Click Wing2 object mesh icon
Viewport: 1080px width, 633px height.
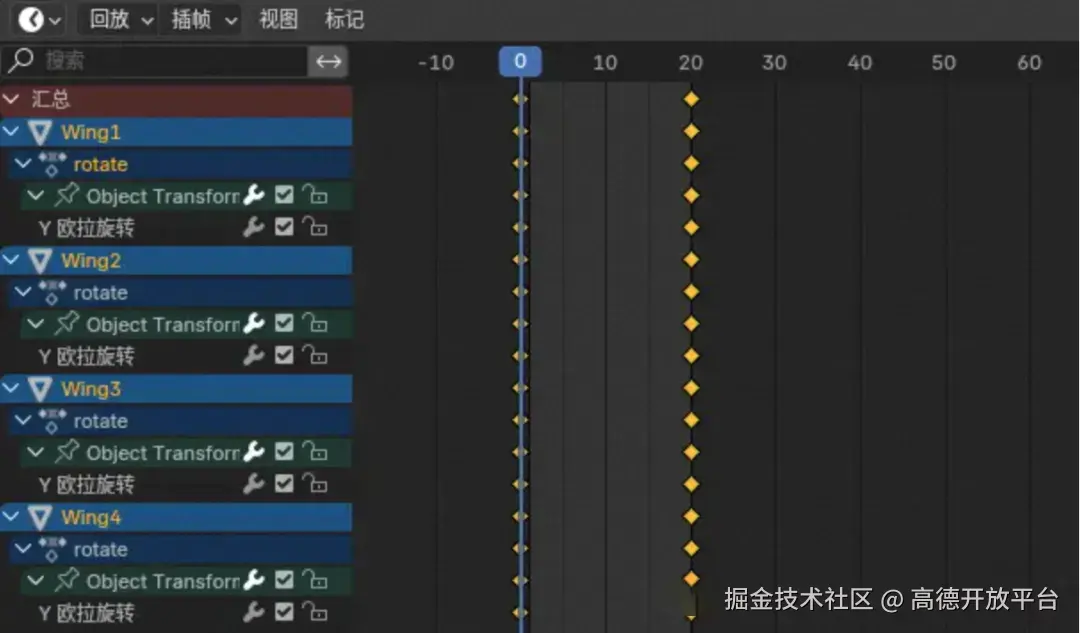tap(40, 260)
